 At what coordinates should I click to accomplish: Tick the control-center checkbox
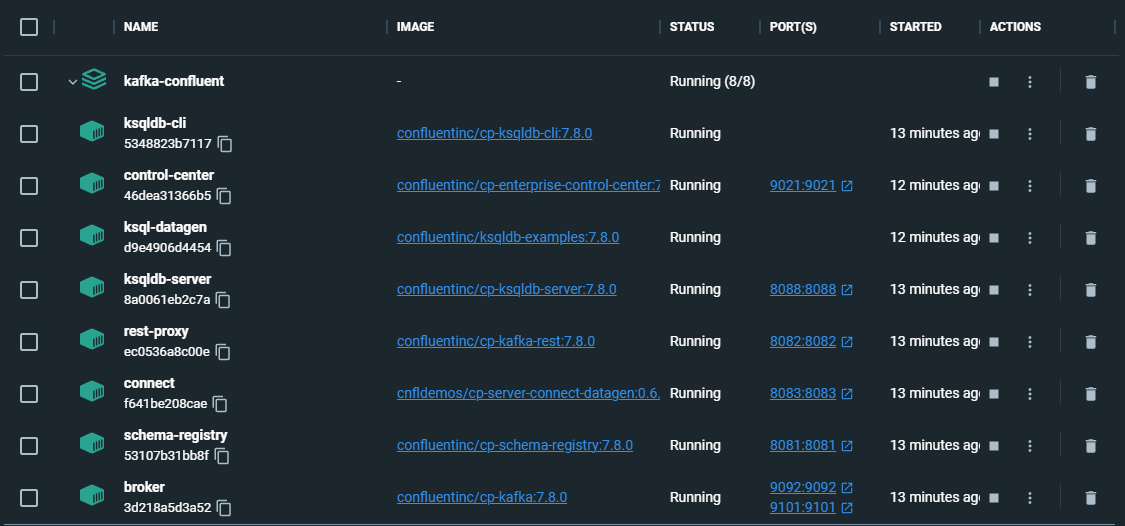[x=29, y=186]
